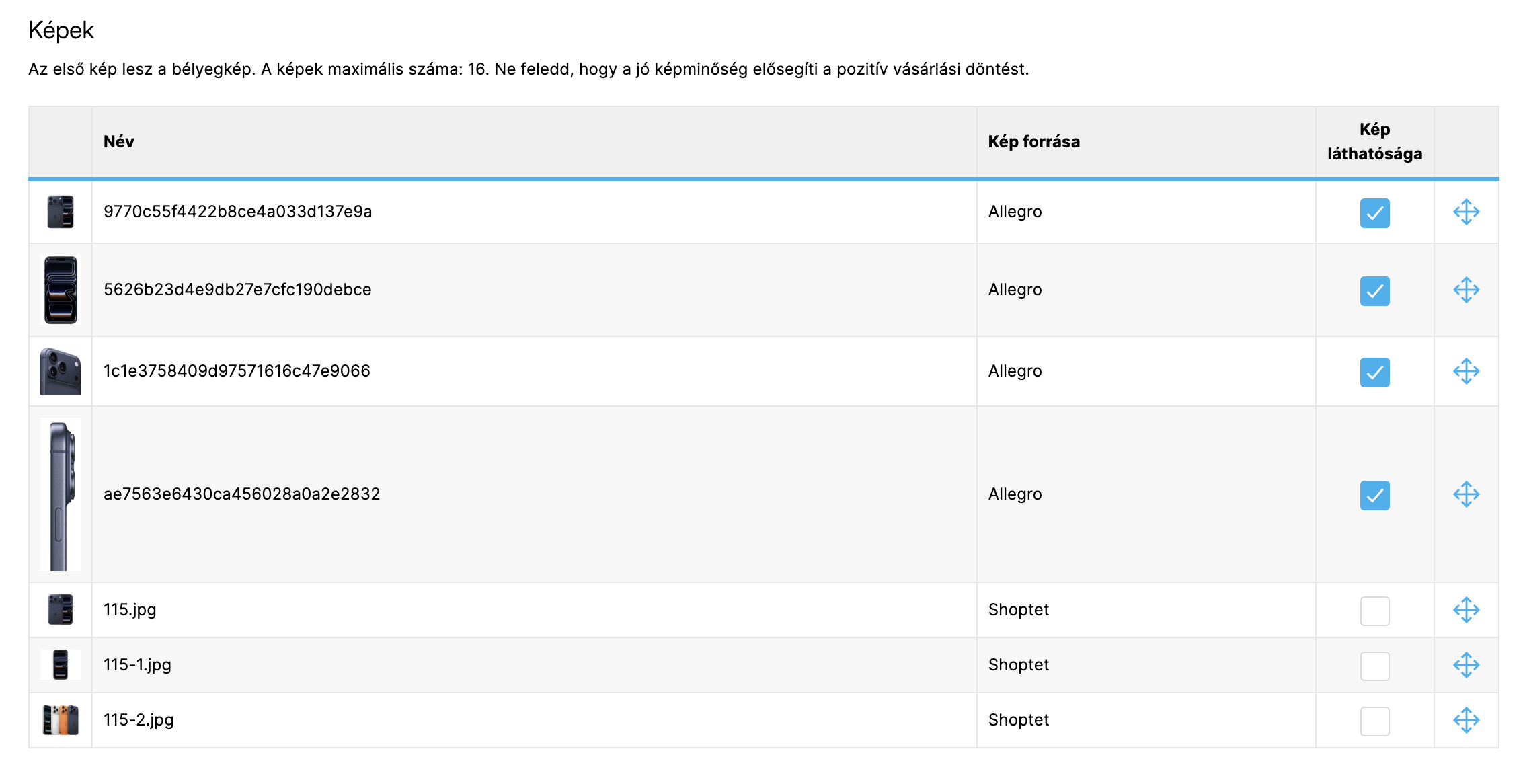Enable visibility for 115-1.jpg

1374,666
